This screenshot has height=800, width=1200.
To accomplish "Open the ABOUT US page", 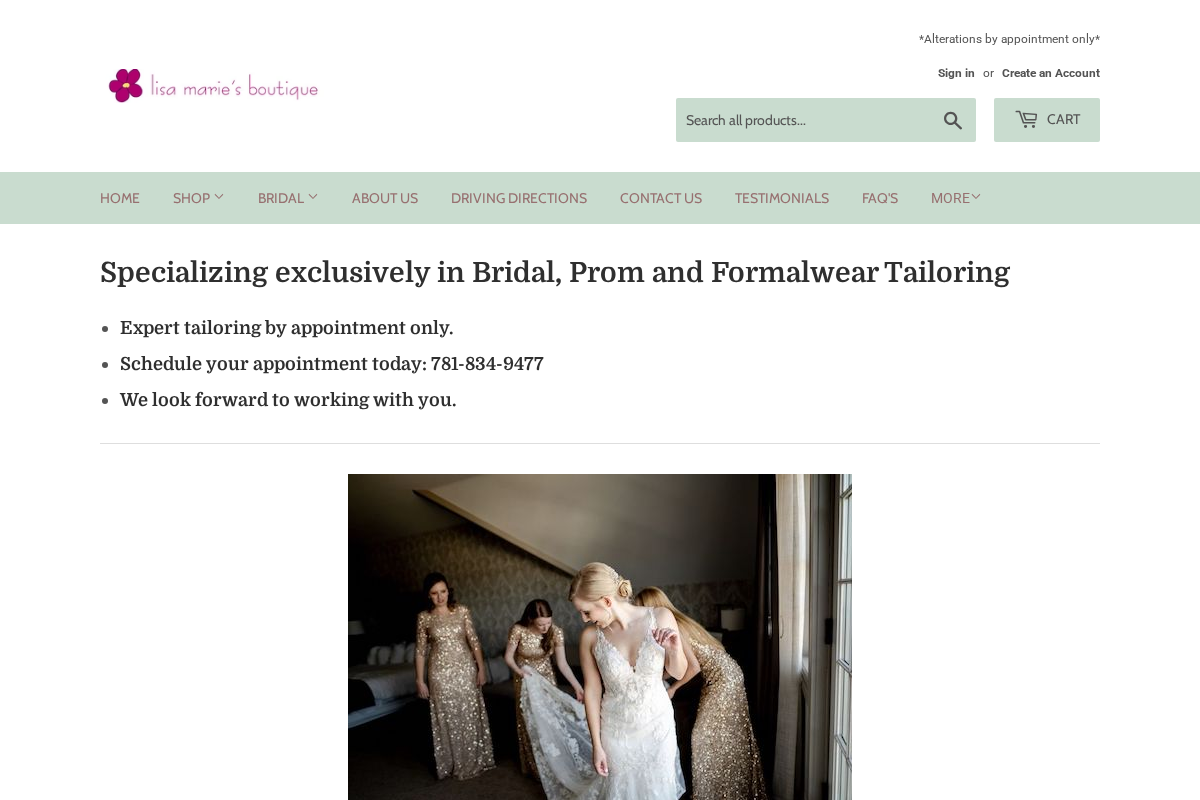I will 385,198.
